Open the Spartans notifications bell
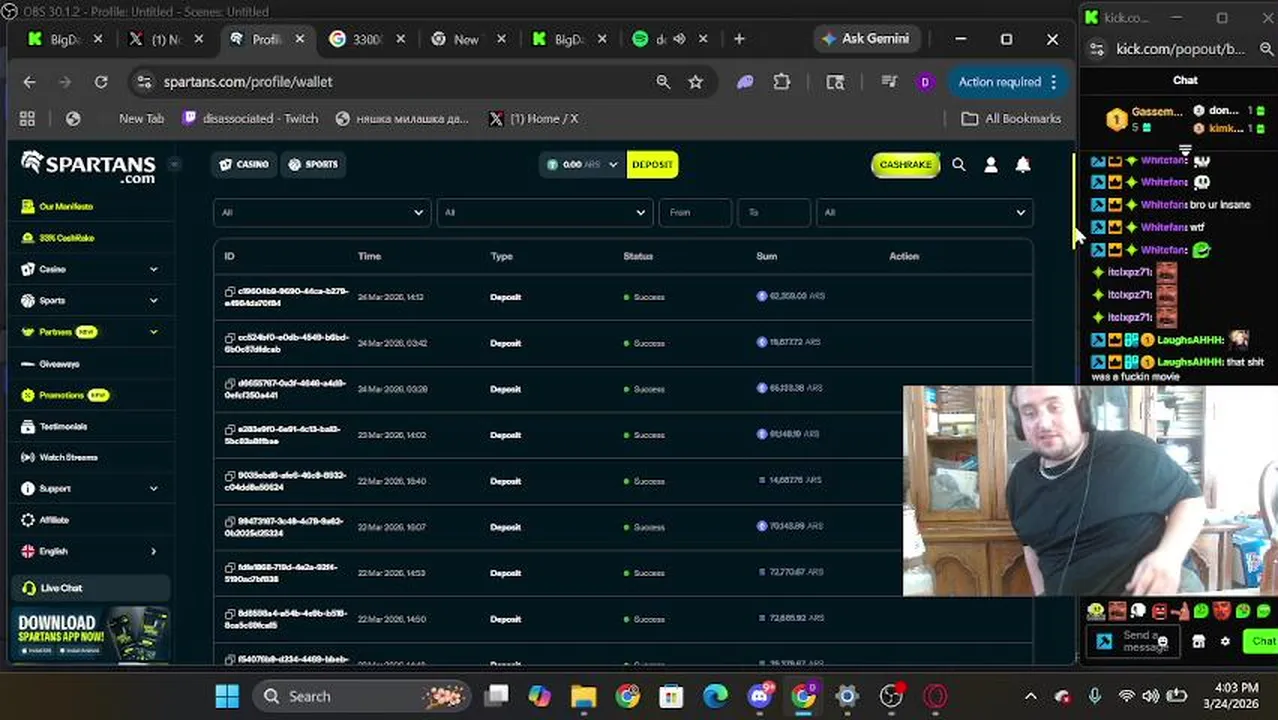Screen dimensions: 1278x720 (1022, 165)
